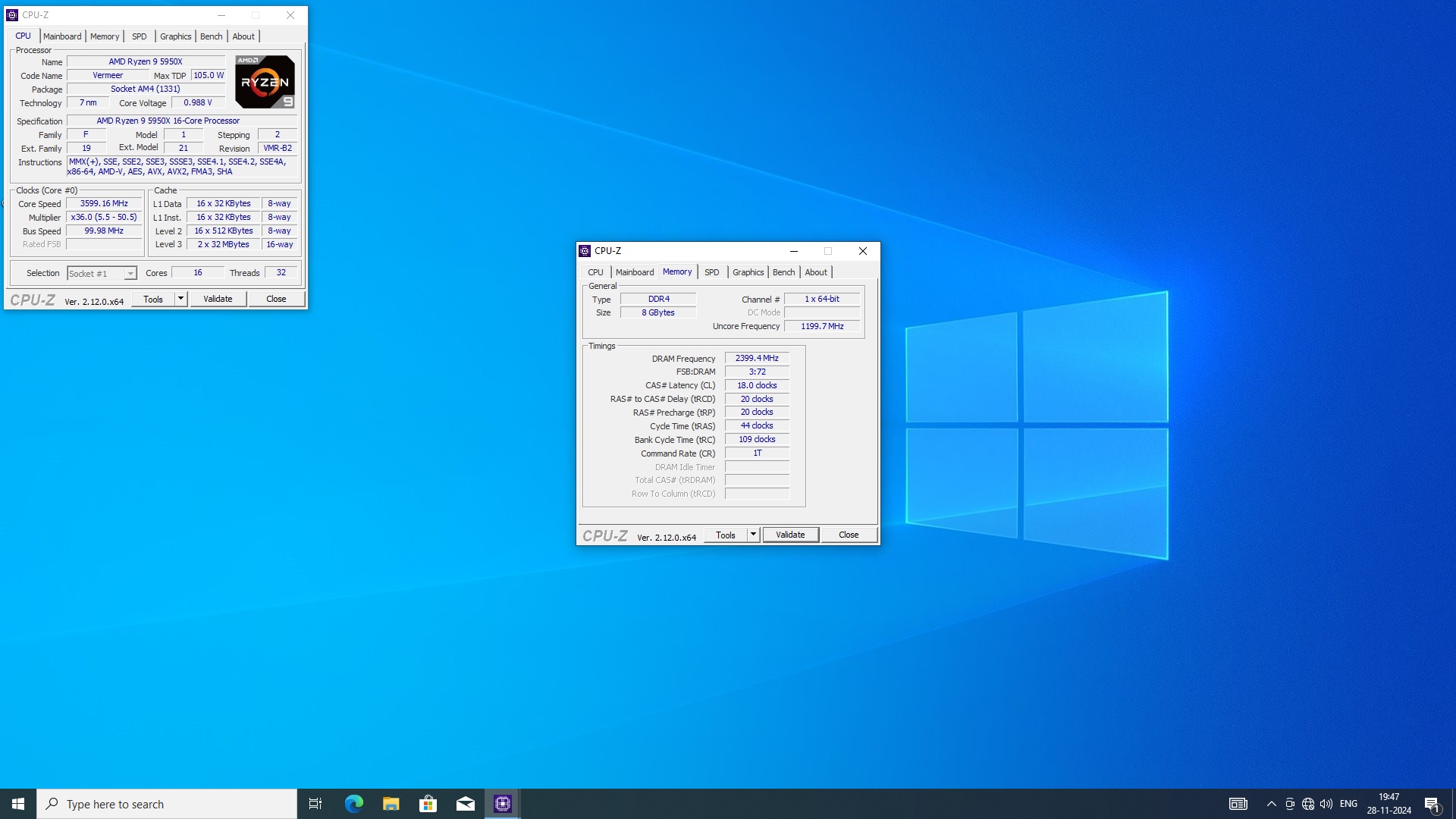Expand the Socket #1 selection dropdown
The width and height of the screenshot is (1456, 819).
(x=130, y=274)
